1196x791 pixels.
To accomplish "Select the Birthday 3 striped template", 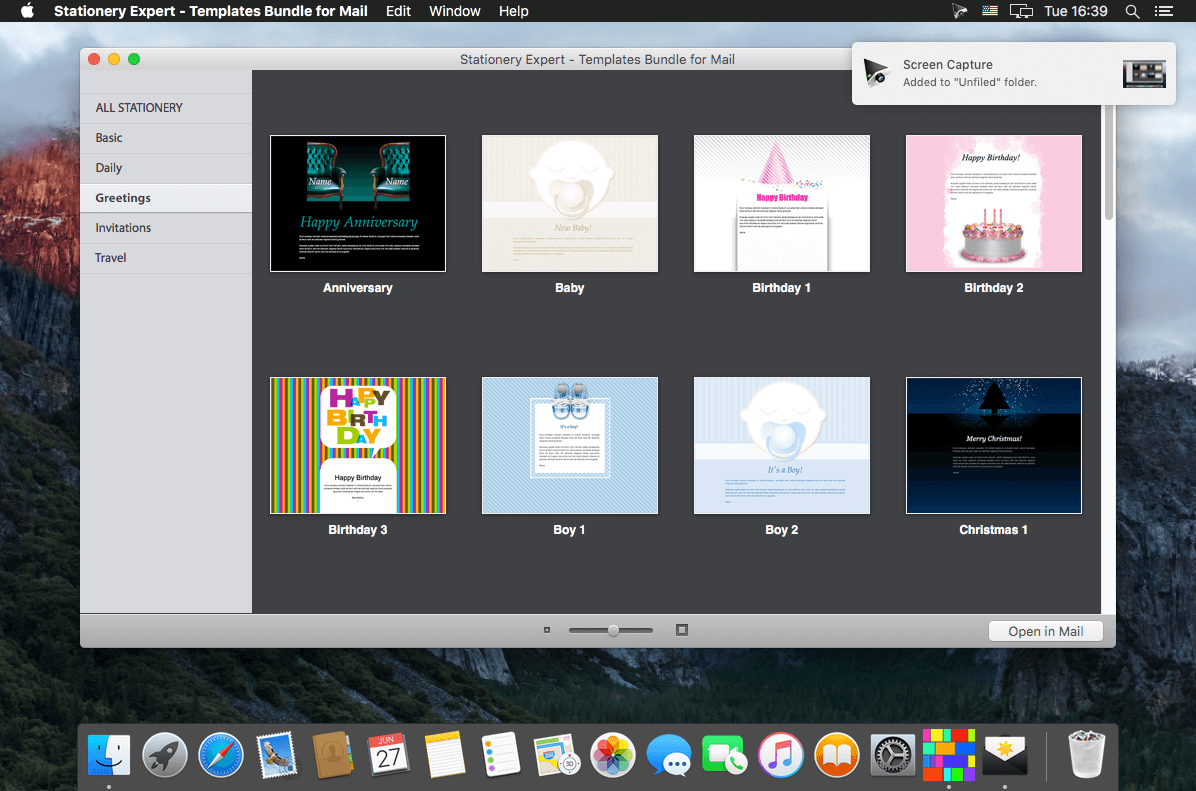I will click(358, 445).
